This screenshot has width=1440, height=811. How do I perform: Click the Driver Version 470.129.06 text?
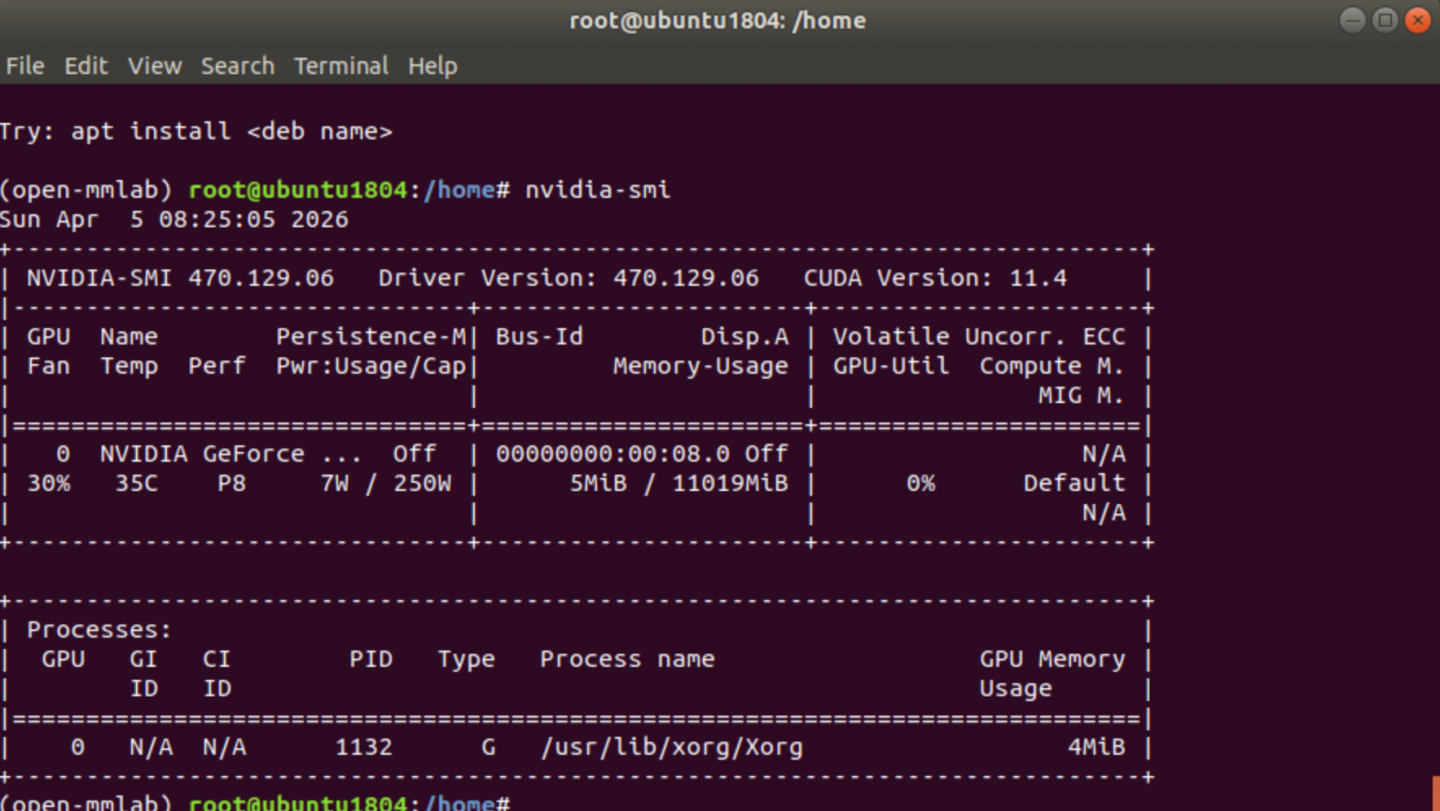568,278
